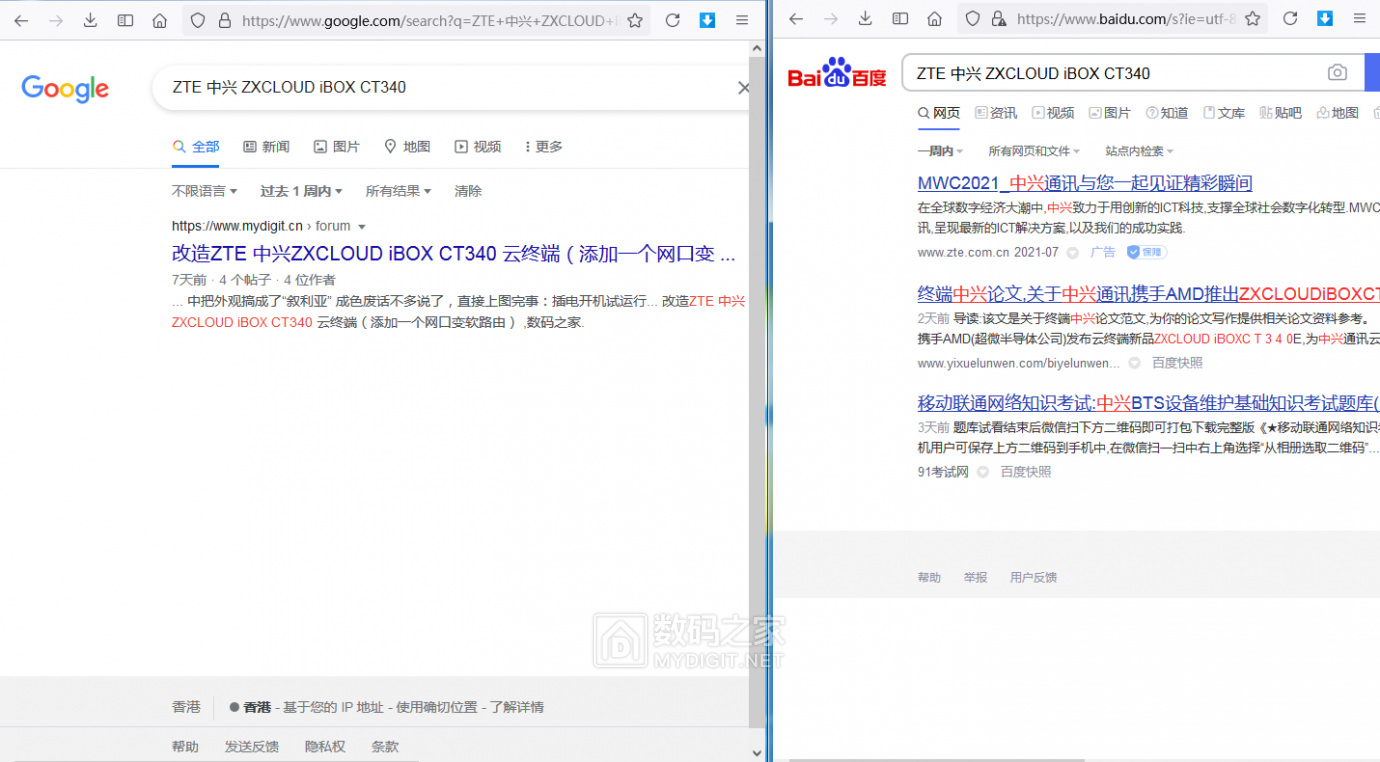Click 清除 to clear Google filters
Viewport: 1380px width, 762px height.
468,191
